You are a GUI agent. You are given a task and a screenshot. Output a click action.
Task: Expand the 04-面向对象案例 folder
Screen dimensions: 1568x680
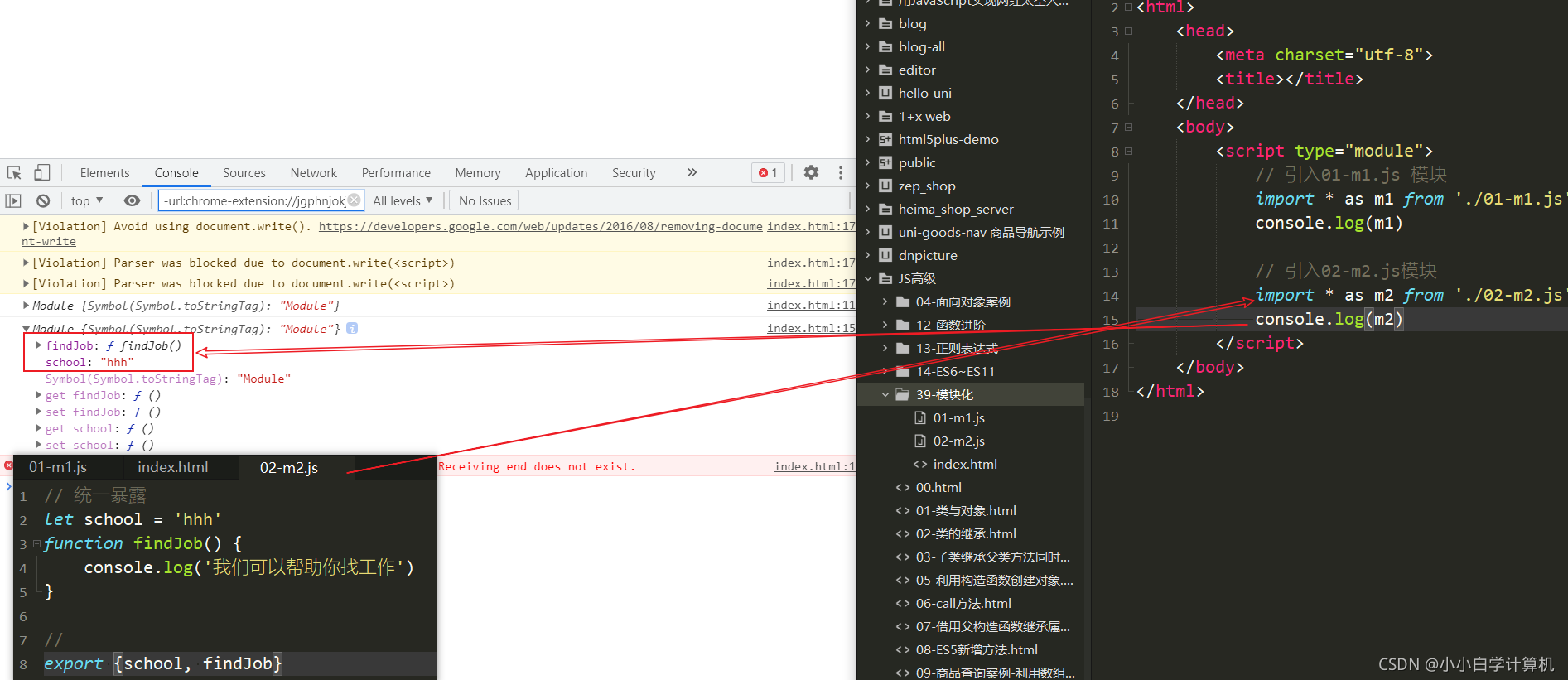(x=885, y=301)
